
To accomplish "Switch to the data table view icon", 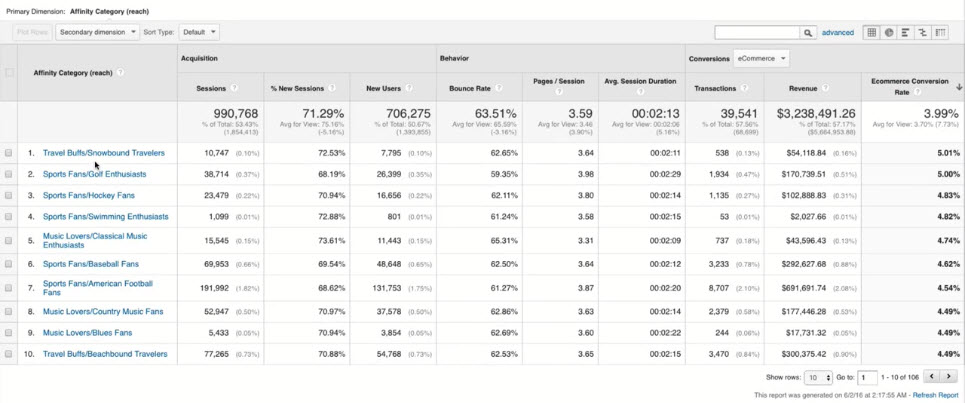I will pos(872,32).
